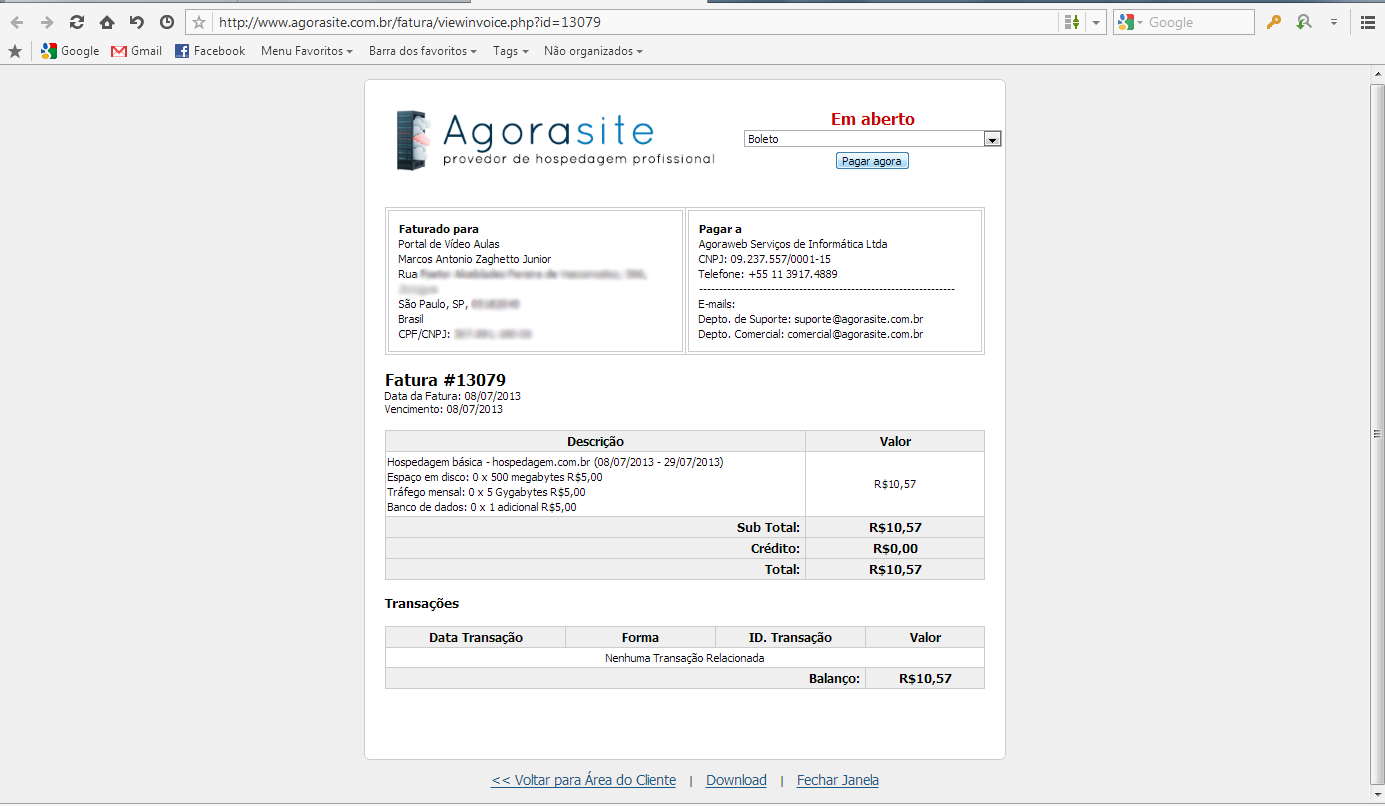This screenshot has width=1385, height=806.
Task: Go to the home page icon
Action: pyautogui.click(x=107, y=22)
